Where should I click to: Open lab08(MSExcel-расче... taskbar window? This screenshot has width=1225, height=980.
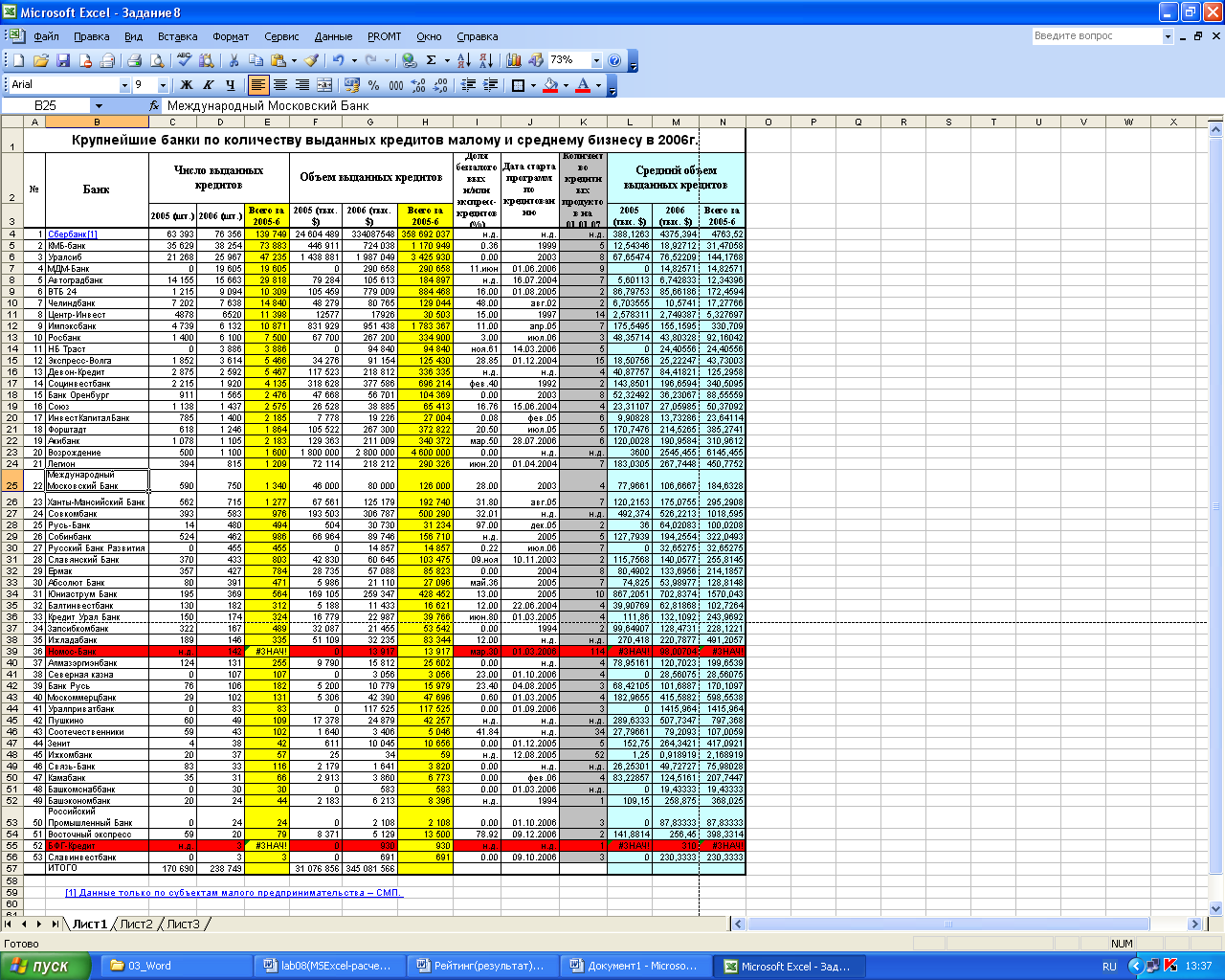click(330, 966)
